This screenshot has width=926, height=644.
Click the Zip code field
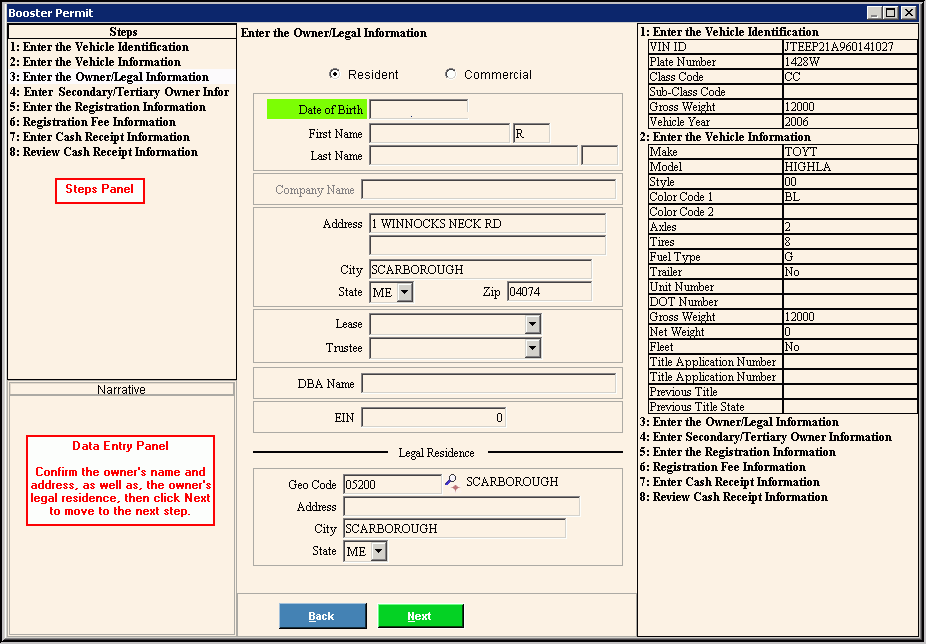[x=548, y=292]
